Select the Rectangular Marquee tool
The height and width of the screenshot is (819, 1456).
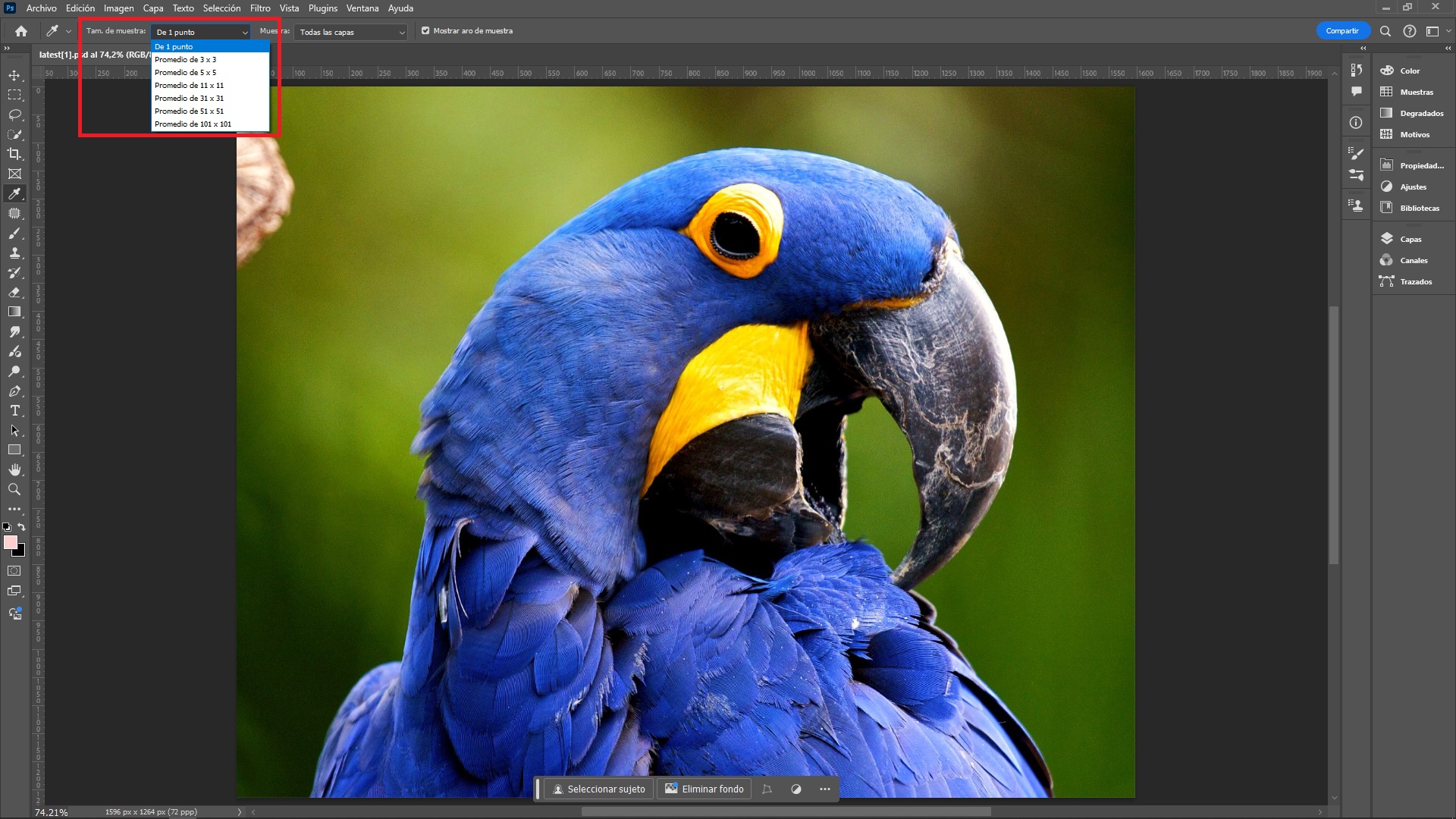click(x=14, y=95)
